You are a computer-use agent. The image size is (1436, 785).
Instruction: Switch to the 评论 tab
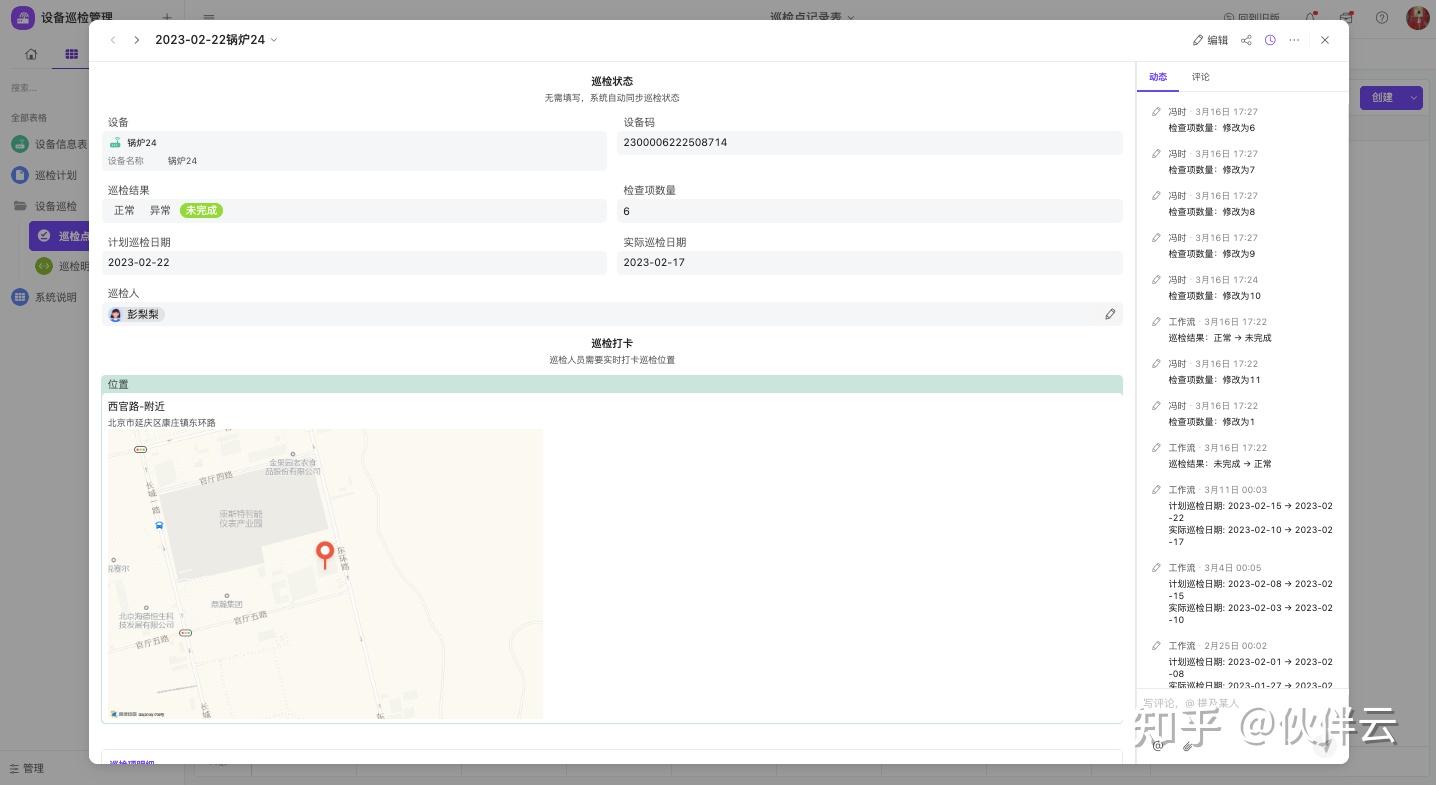(x=1200, y=77)
